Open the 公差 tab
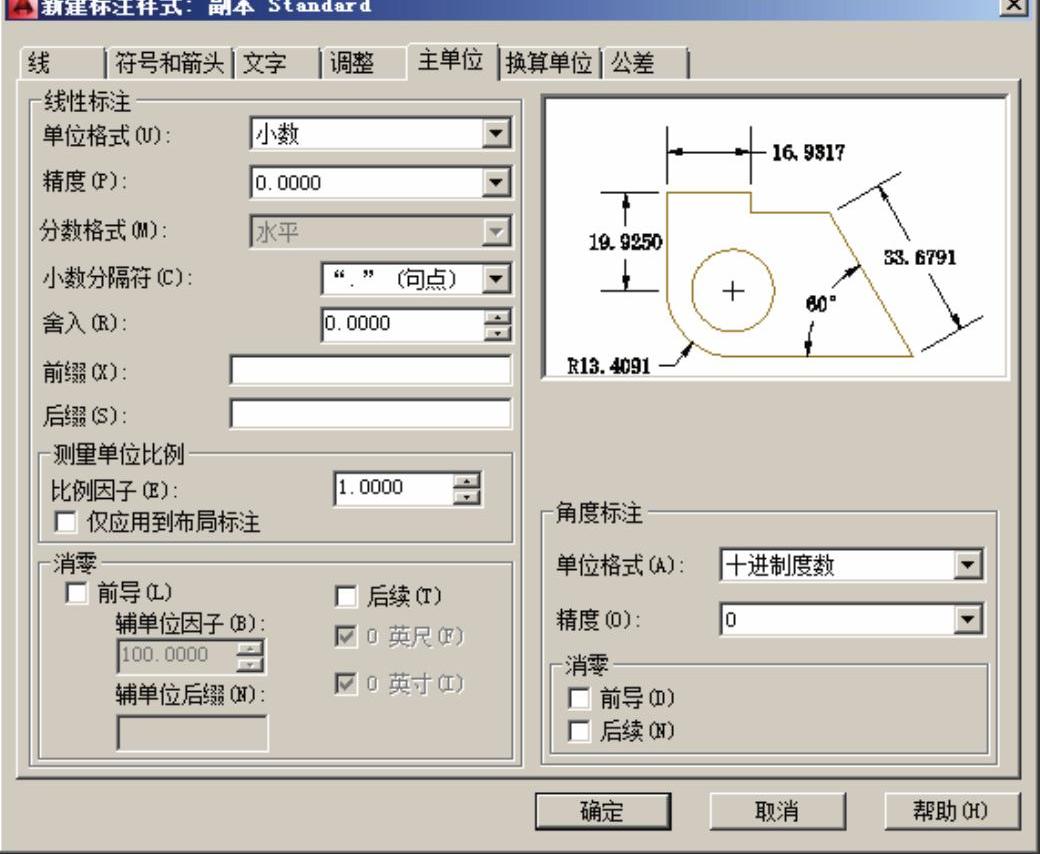This screenshot has width=1040, height=854. [632, 64]
